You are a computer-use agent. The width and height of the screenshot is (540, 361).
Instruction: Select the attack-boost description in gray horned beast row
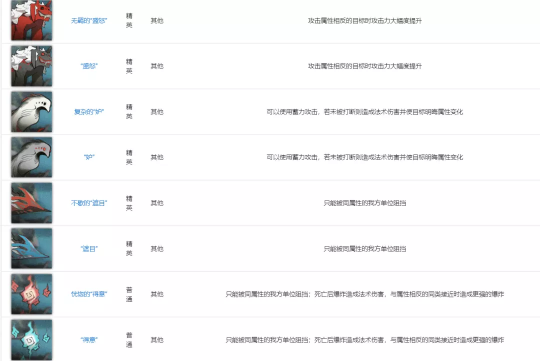point(365,66)
